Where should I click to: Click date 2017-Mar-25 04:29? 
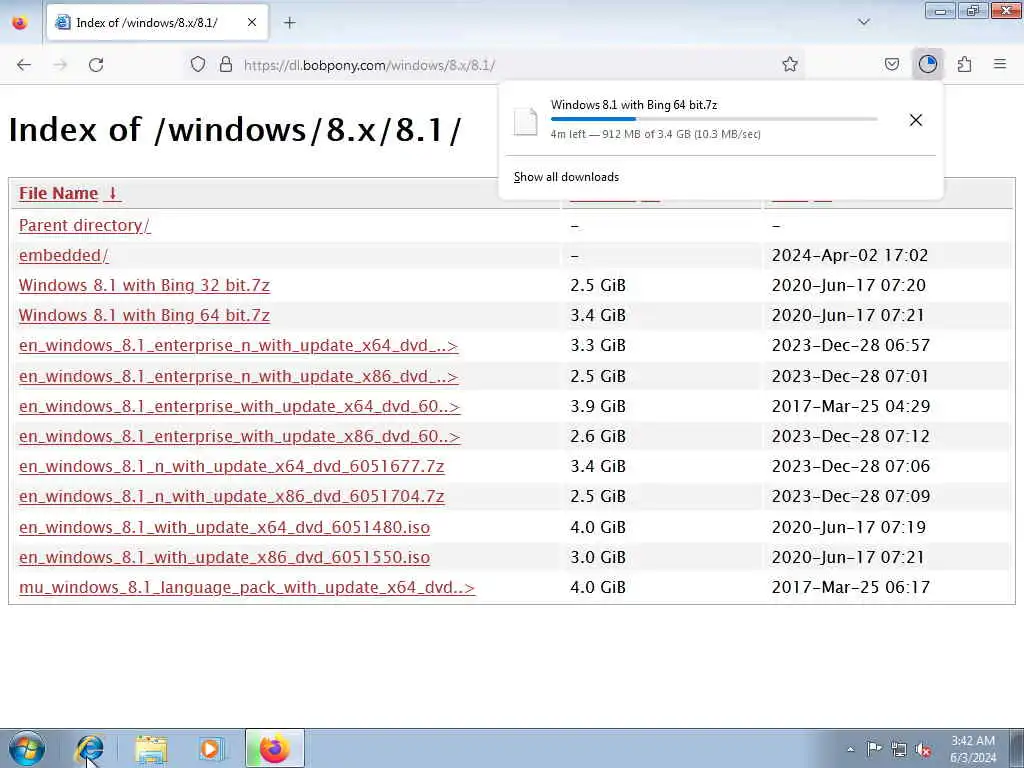pos(851,406)
